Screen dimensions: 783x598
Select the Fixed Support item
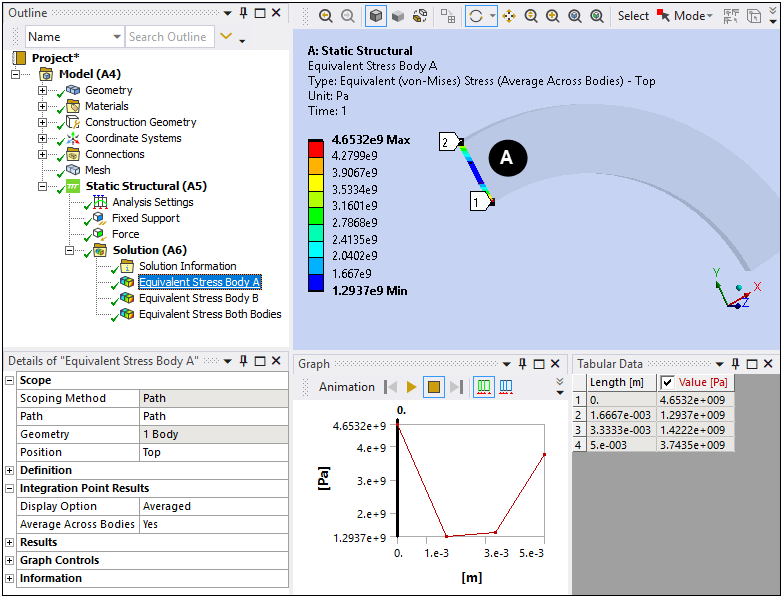145,218
